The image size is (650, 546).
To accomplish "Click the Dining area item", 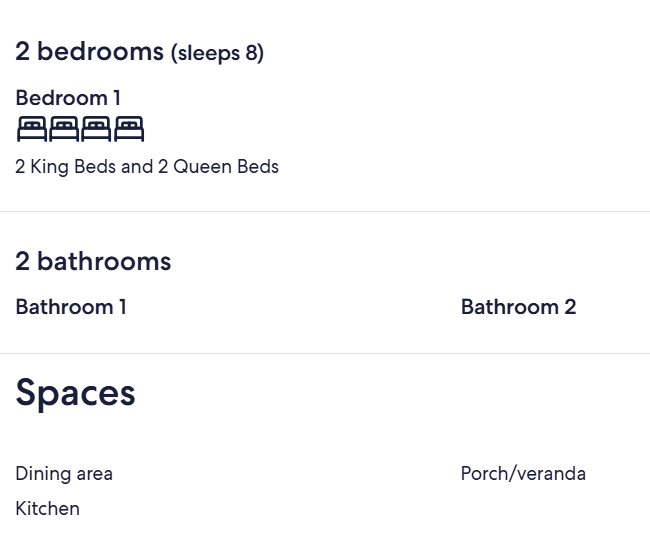I will pyautogui.click(x=64, y=473).
